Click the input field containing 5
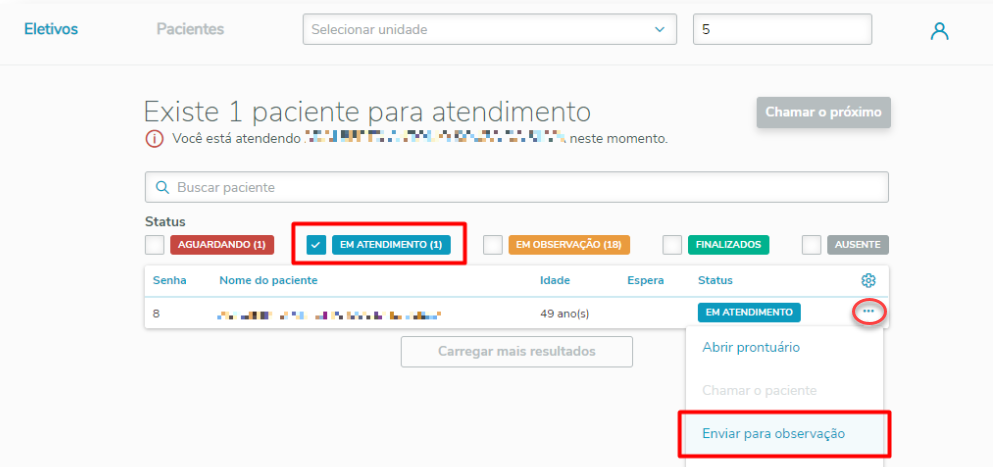The image size is (993, 467). coord(783,29)
